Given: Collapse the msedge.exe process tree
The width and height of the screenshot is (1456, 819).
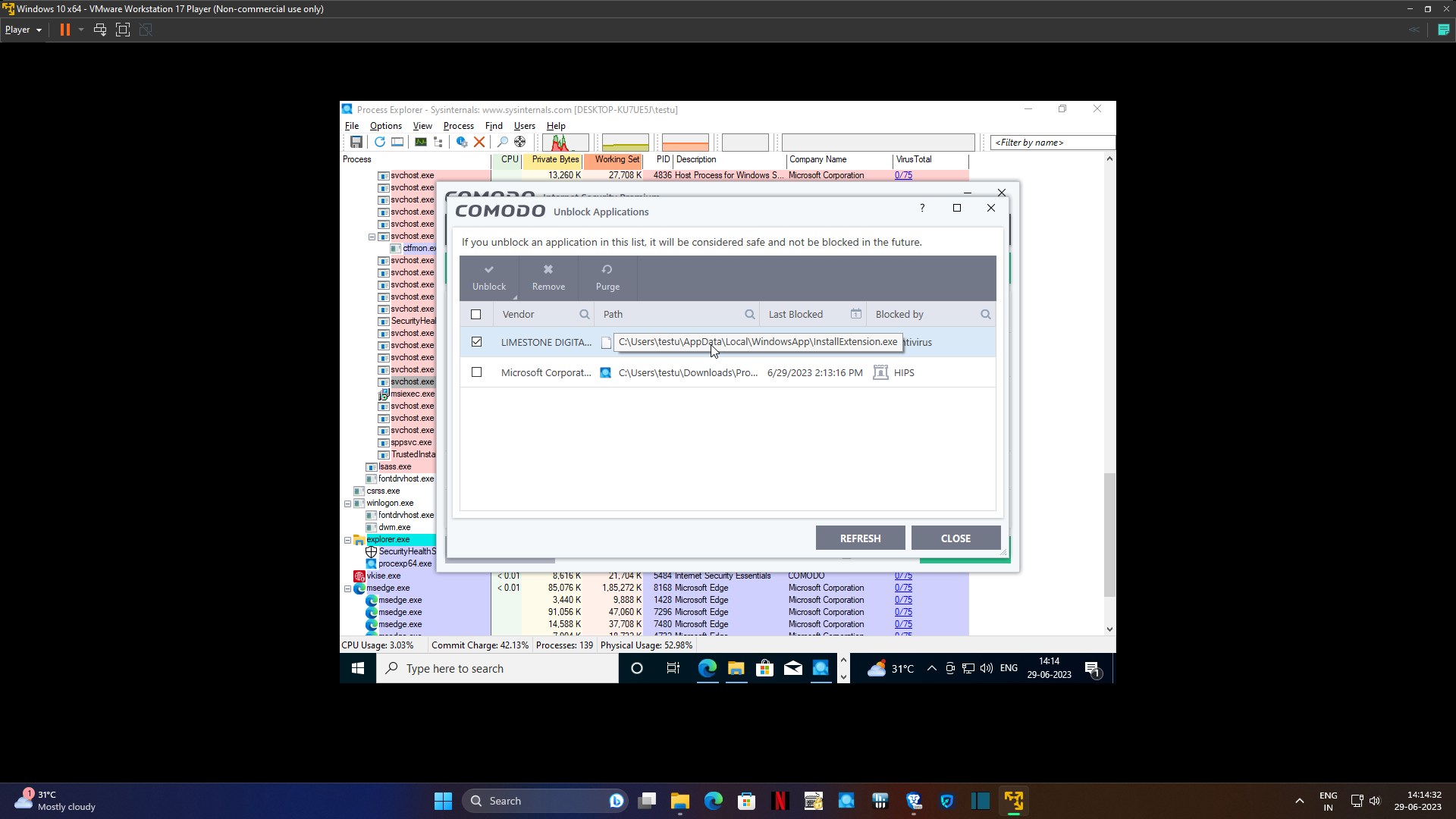Looking at the screenshot, I should click(348, 588).
